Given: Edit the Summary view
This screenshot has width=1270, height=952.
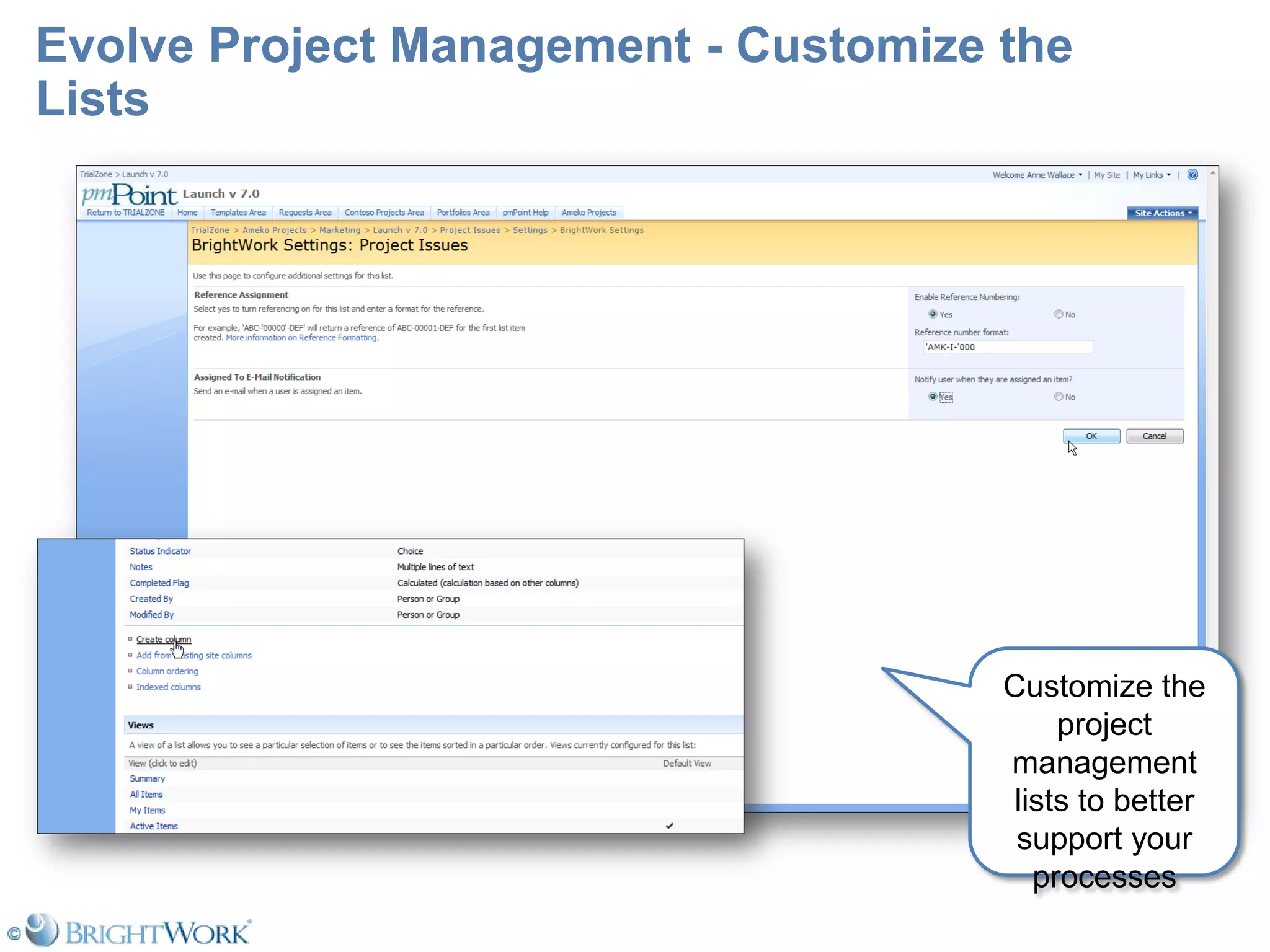Looking at the screenshot, I should (148, 778).
